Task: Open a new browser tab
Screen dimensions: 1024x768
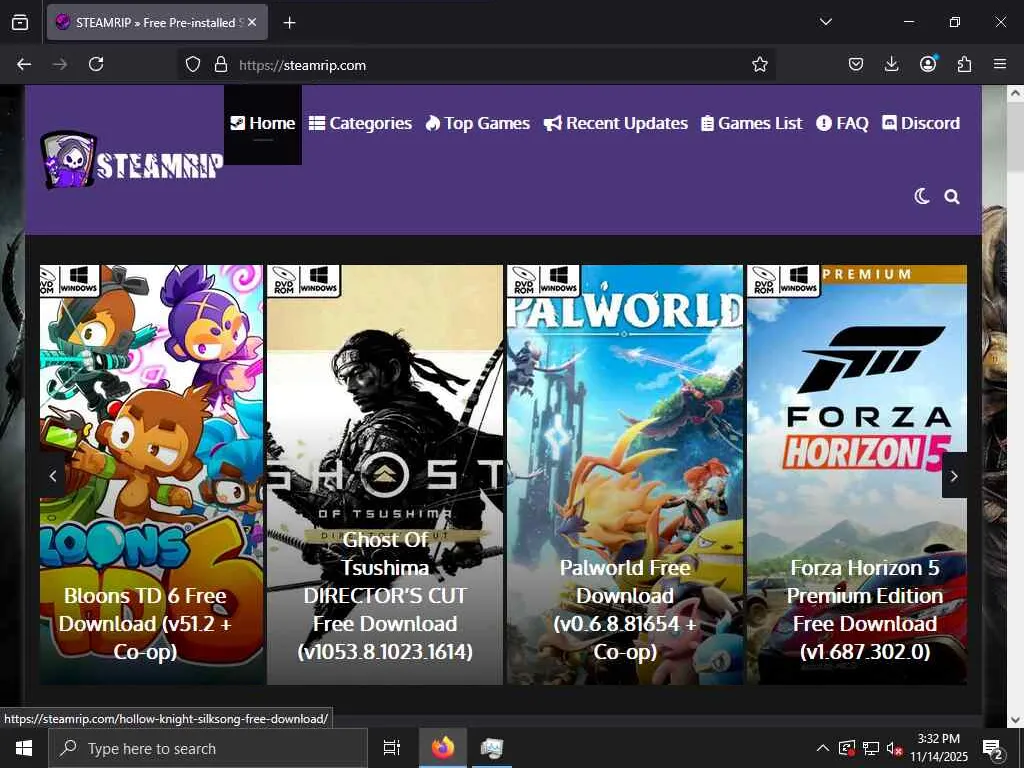Action: coord(289,23)
